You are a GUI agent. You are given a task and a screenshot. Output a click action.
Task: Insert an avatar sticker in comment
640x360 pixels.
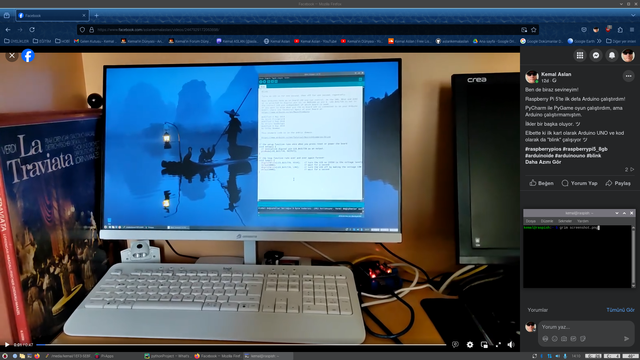(545, 339)
